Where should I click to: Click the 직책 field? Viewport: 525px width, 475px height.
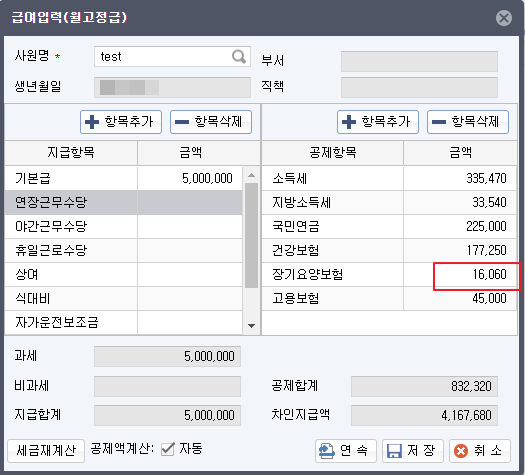[x=419, y=87]
